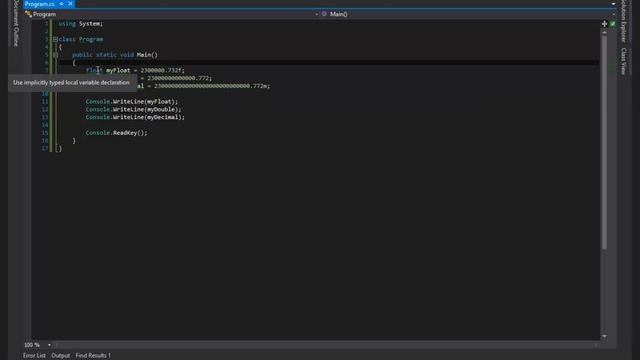Open the Document Outline side panel

(x=16, y=23)
